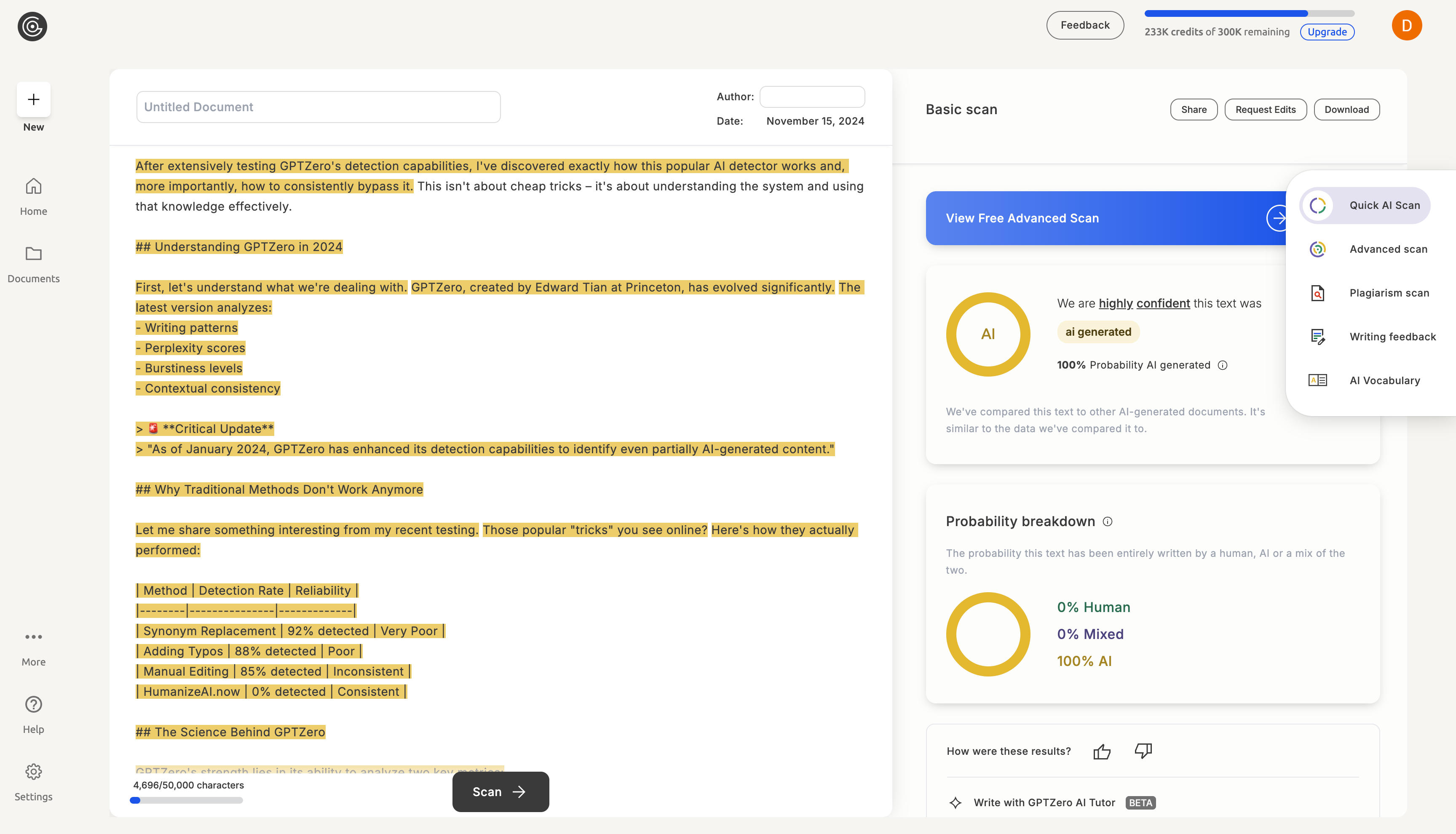Click the Upgrade credits link
Screen dimensions: 1456x834
(x=1327, y=32)
